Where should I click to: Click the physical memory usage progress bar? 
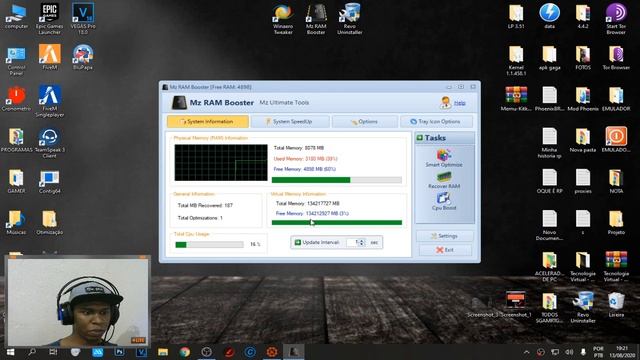click(337, 180)
